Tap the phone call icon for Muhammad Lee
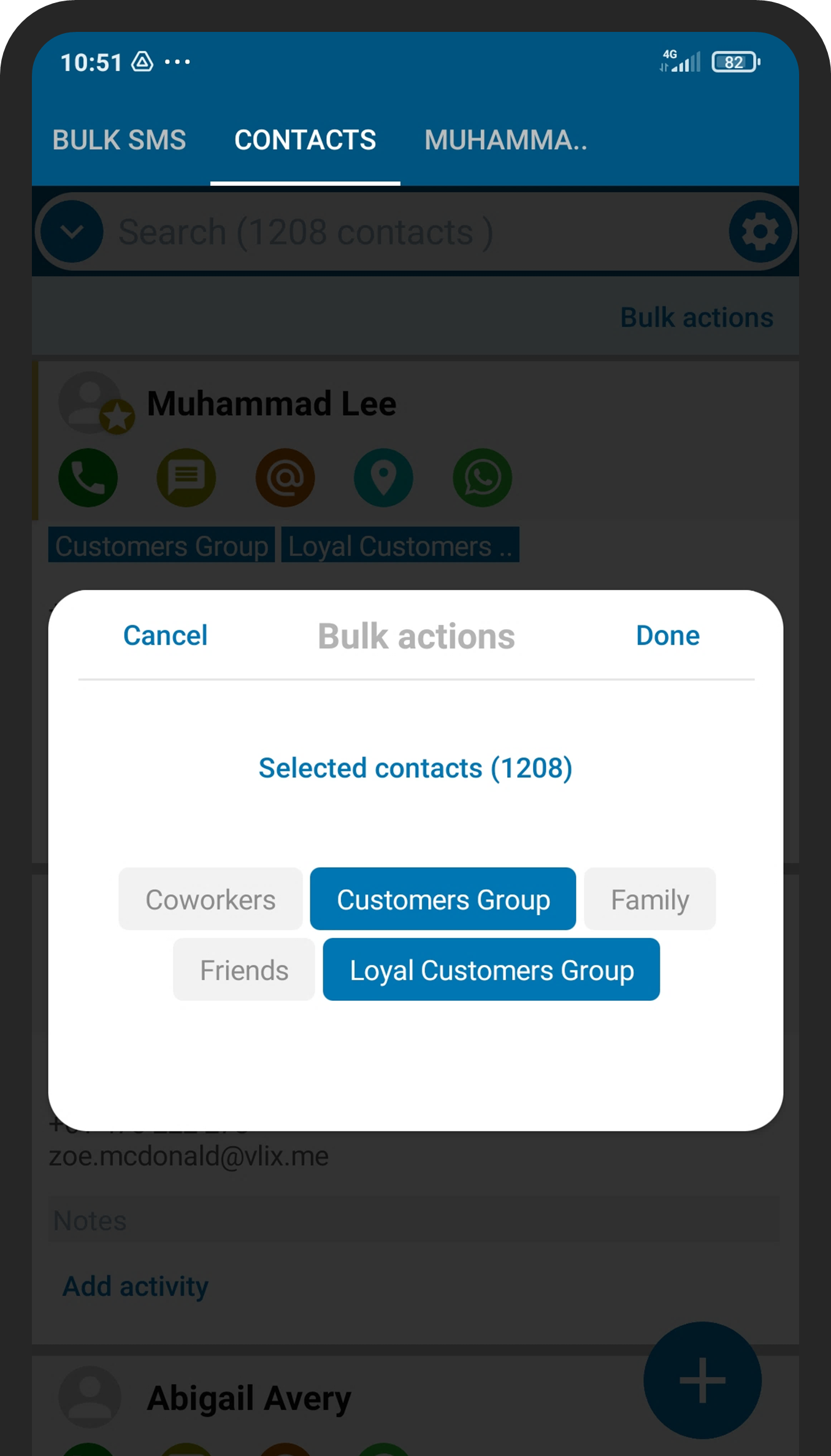 point(88,477)
